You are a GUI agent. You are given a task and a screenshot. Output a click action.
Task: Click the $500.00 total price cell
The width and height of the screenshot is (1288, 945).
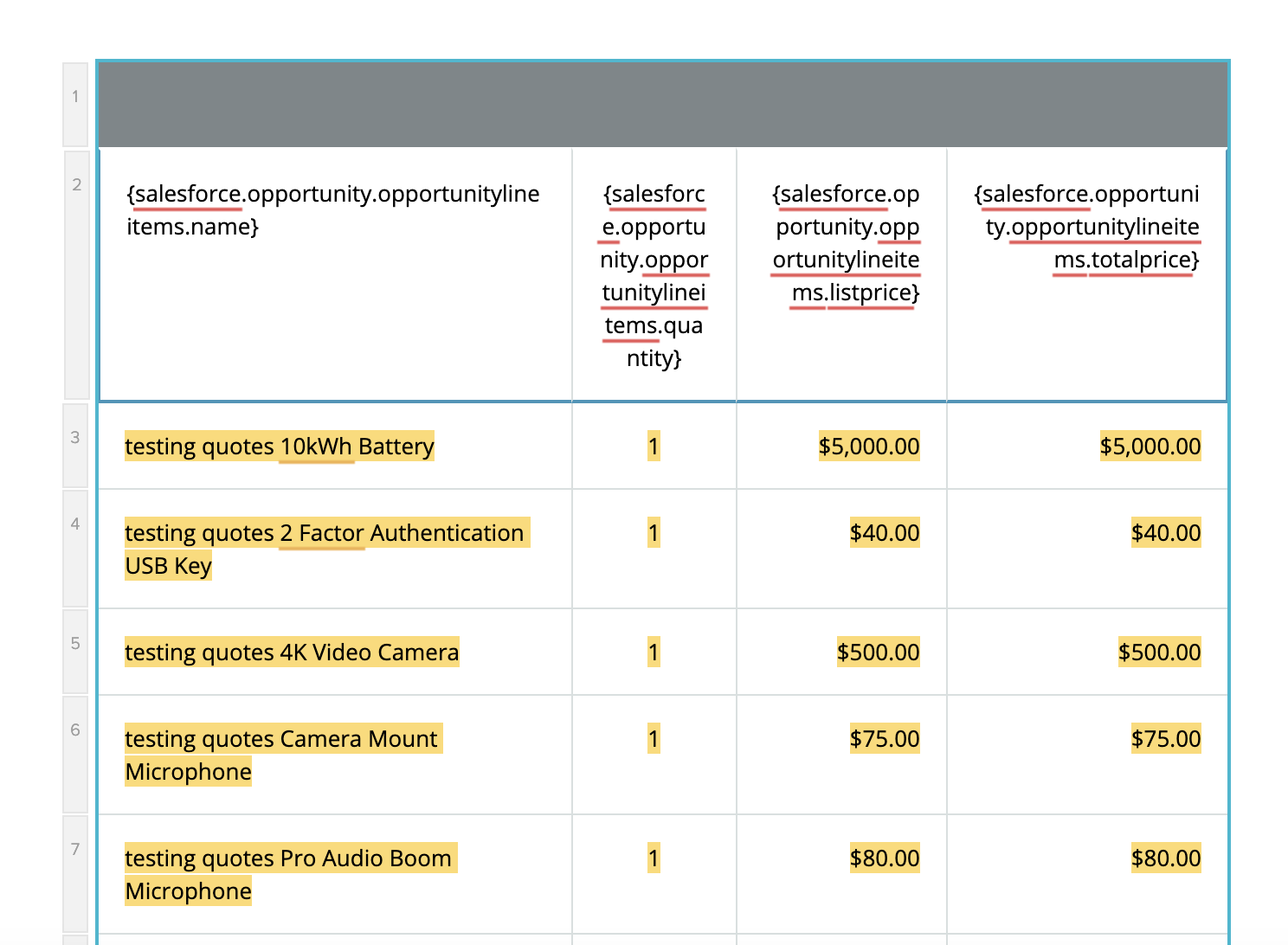pyautogui.click(x=1087, y=652)
